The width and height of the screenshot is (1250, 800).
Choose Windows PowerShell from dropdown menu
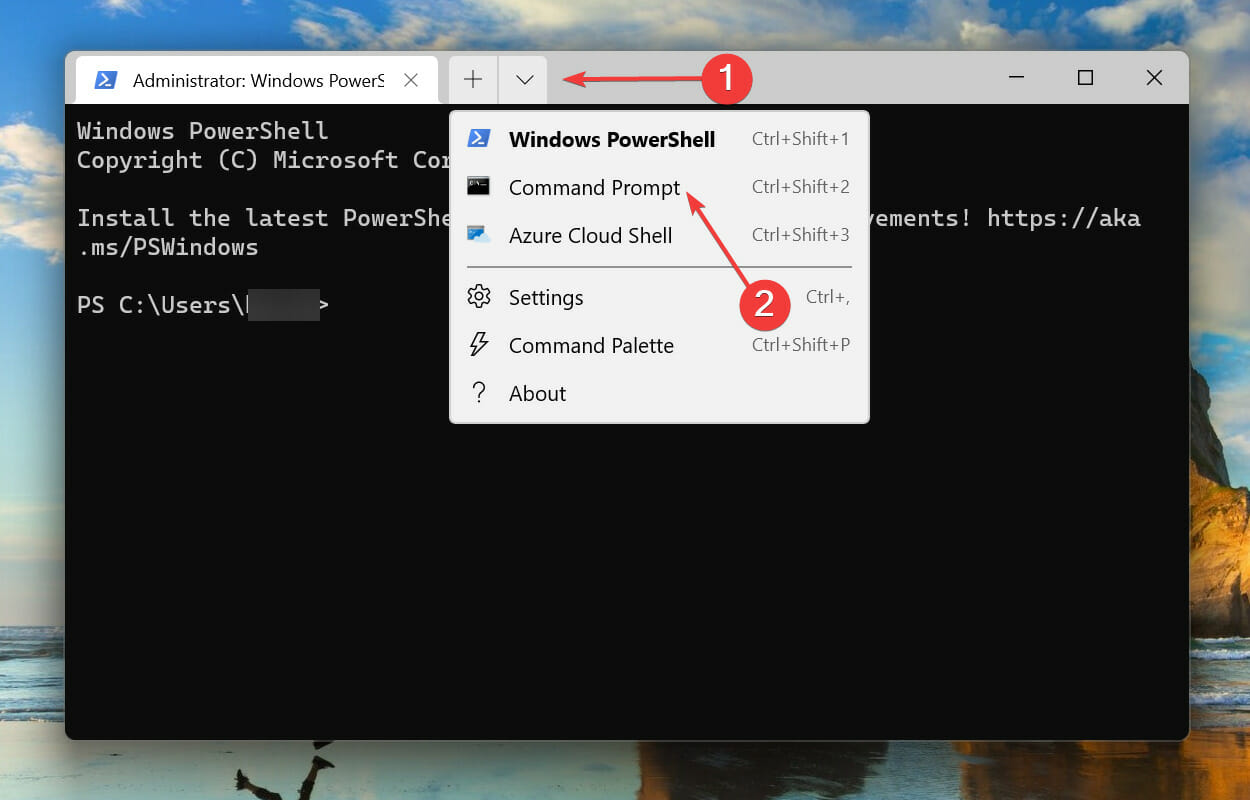tap(660, 139)
